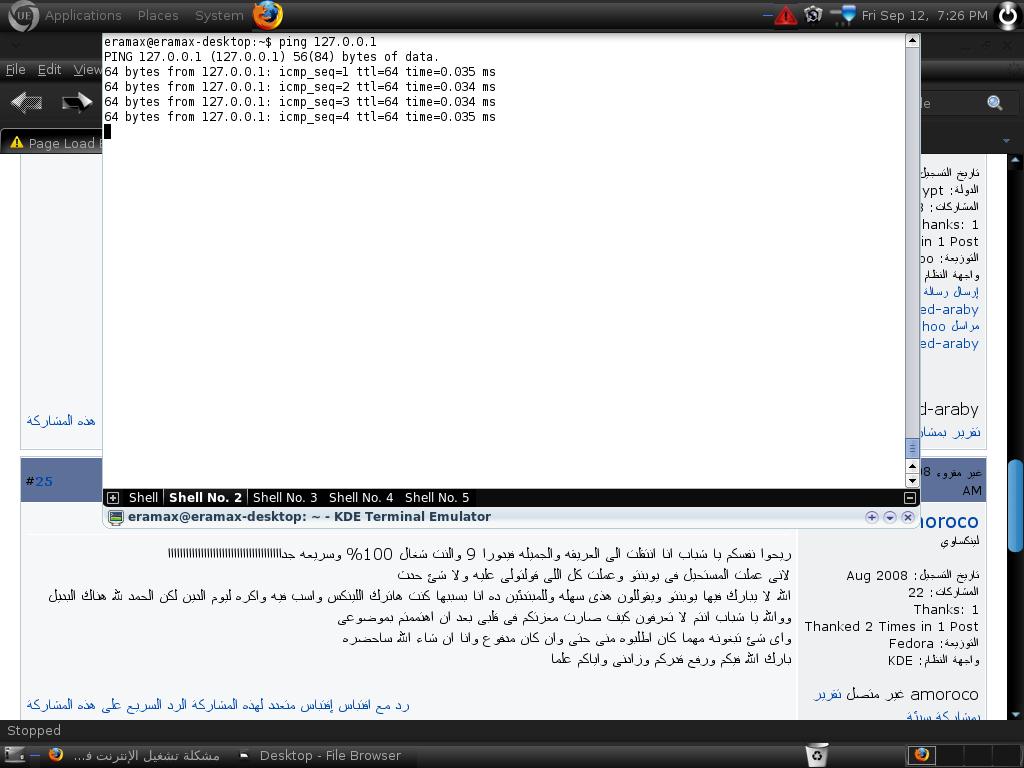Click the power button in top panel
Screen dimensions: 1024x768
(1008, 15)
